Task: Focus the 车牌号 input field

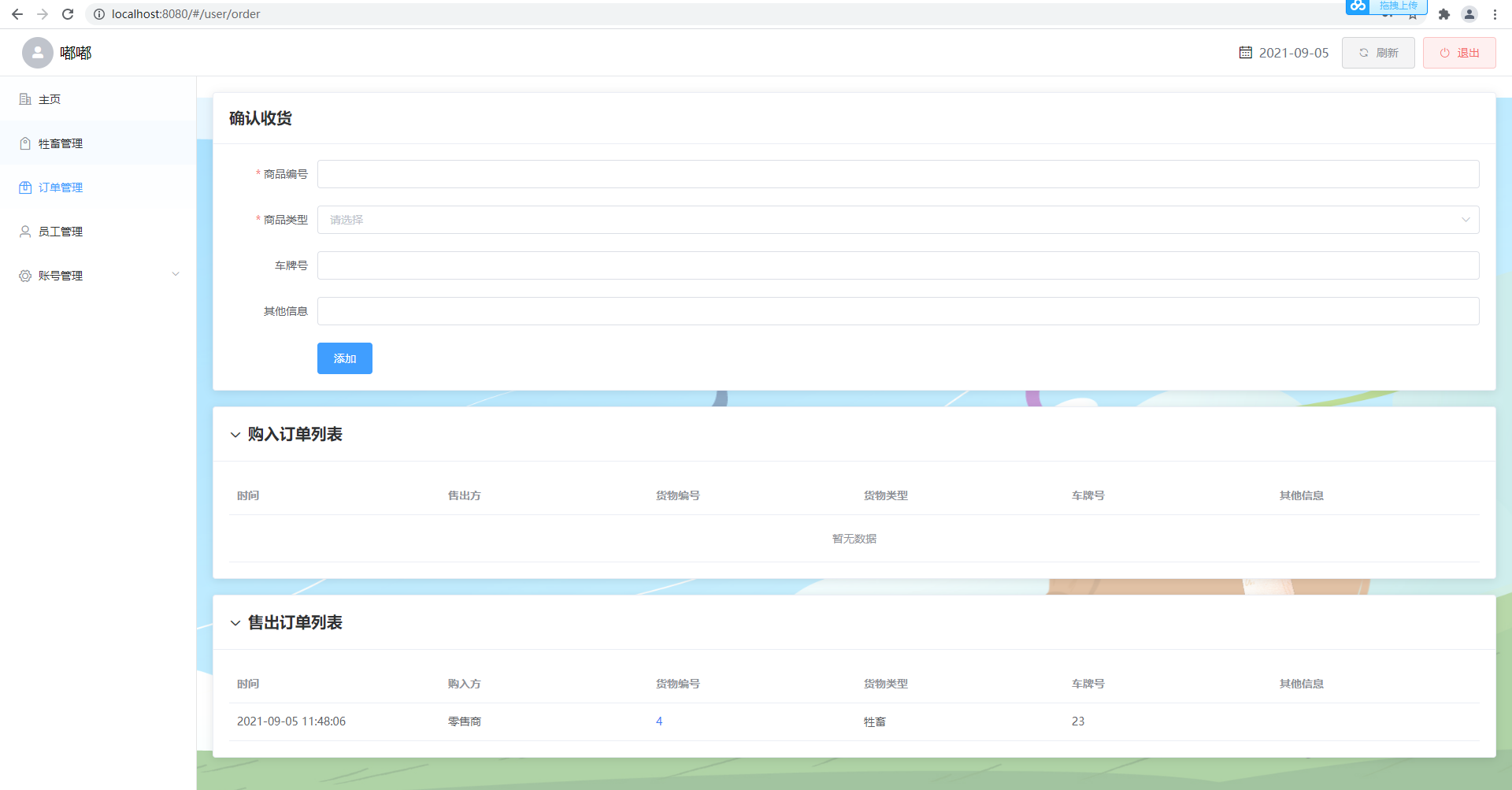Action: click(899, 265)
